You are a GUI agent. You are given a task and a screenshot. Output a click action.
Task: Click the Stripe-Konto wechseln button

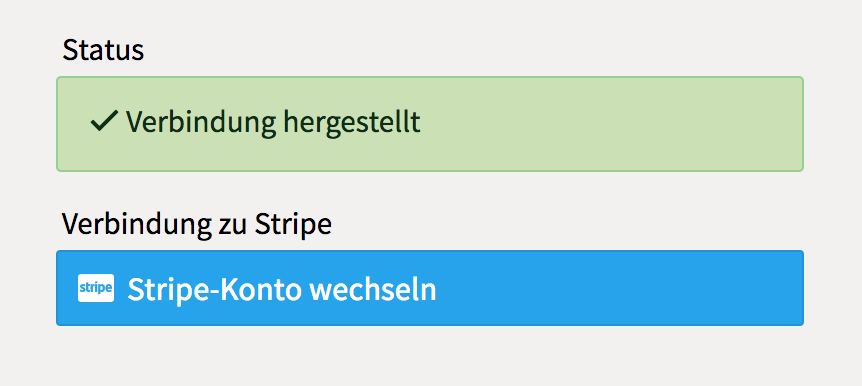[x=430, y=288]
